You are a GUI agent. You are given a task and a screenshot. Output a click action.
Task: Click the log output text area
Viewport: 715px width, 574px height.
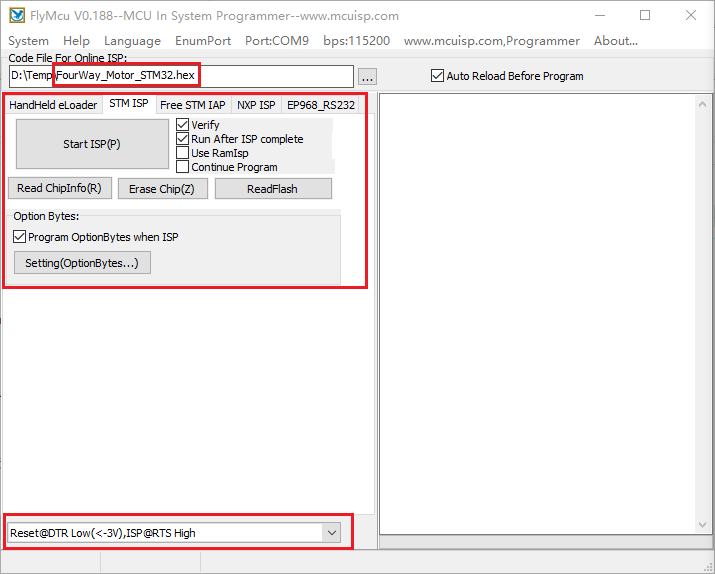click(x=538, y=315)
